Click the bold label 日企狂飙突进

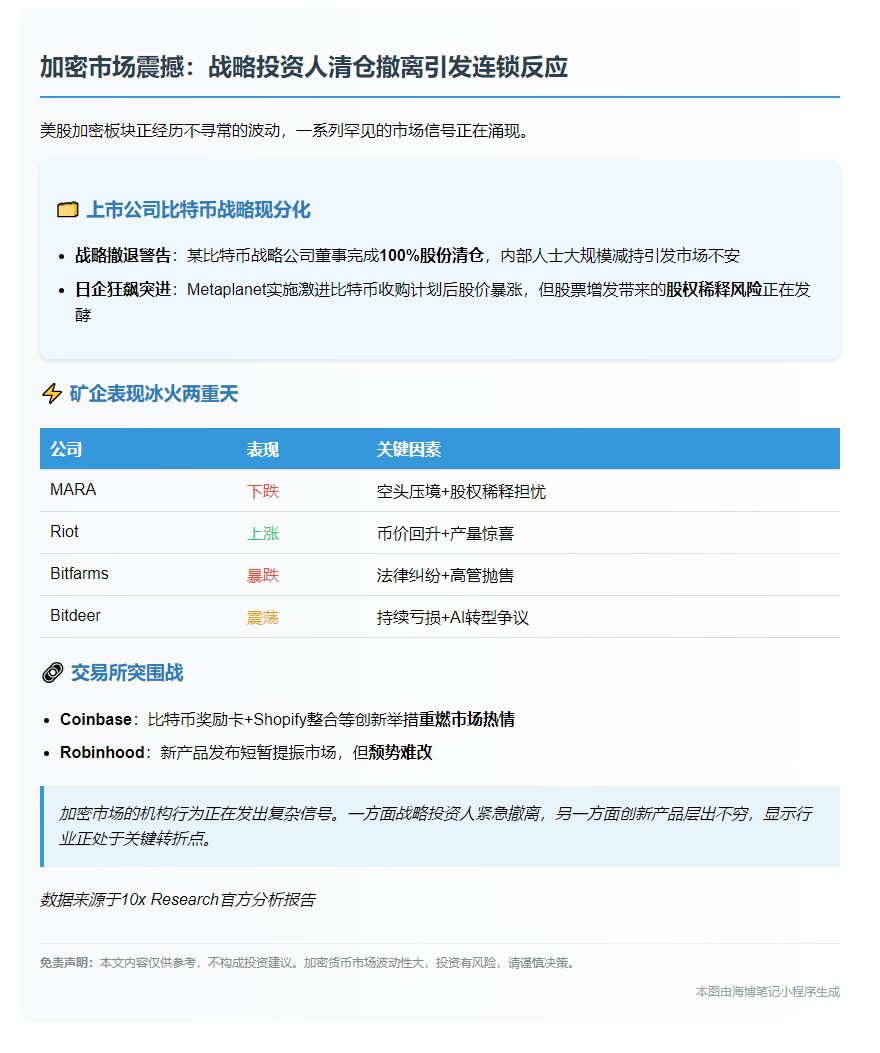pyautogui.click(x=123, y=289)
